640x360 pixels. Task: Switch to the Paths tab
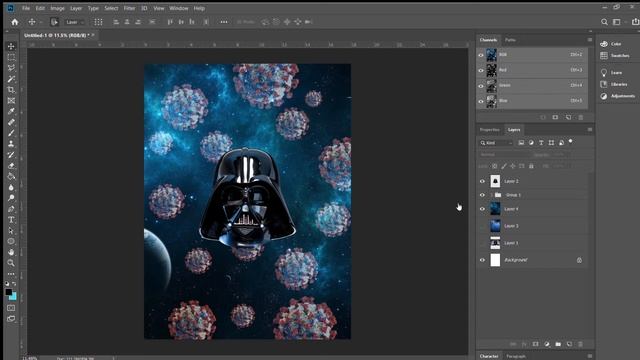tap(510, 40)
